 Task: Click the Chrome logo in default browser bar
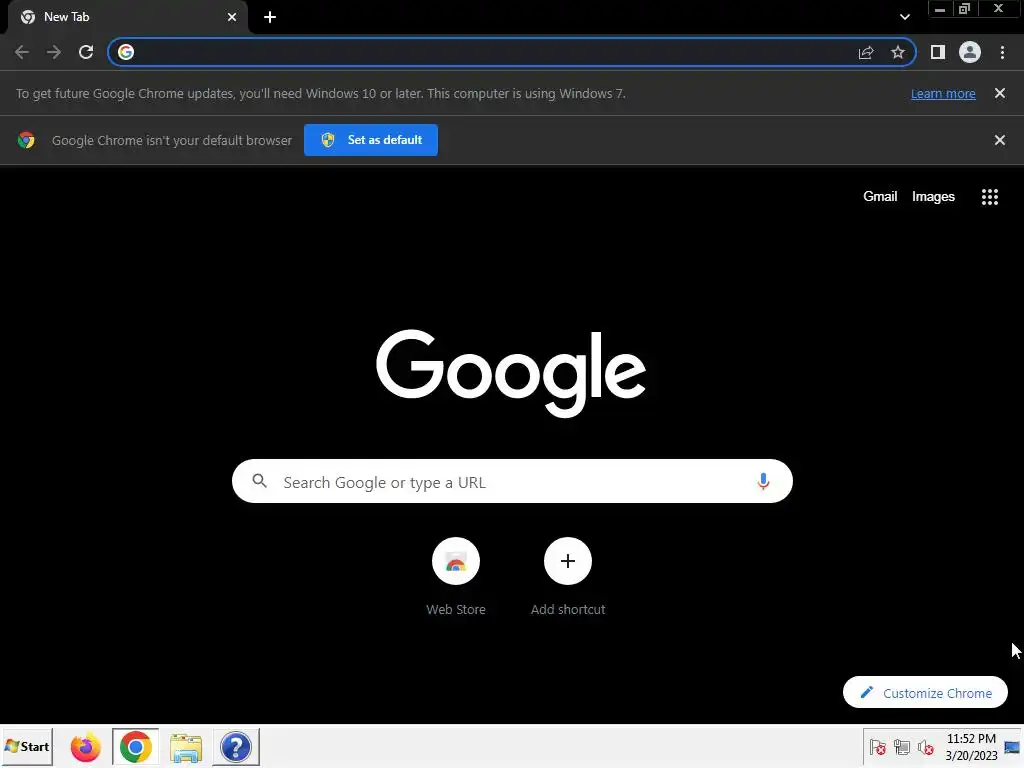pyautogui.click(x=26, y=140)
